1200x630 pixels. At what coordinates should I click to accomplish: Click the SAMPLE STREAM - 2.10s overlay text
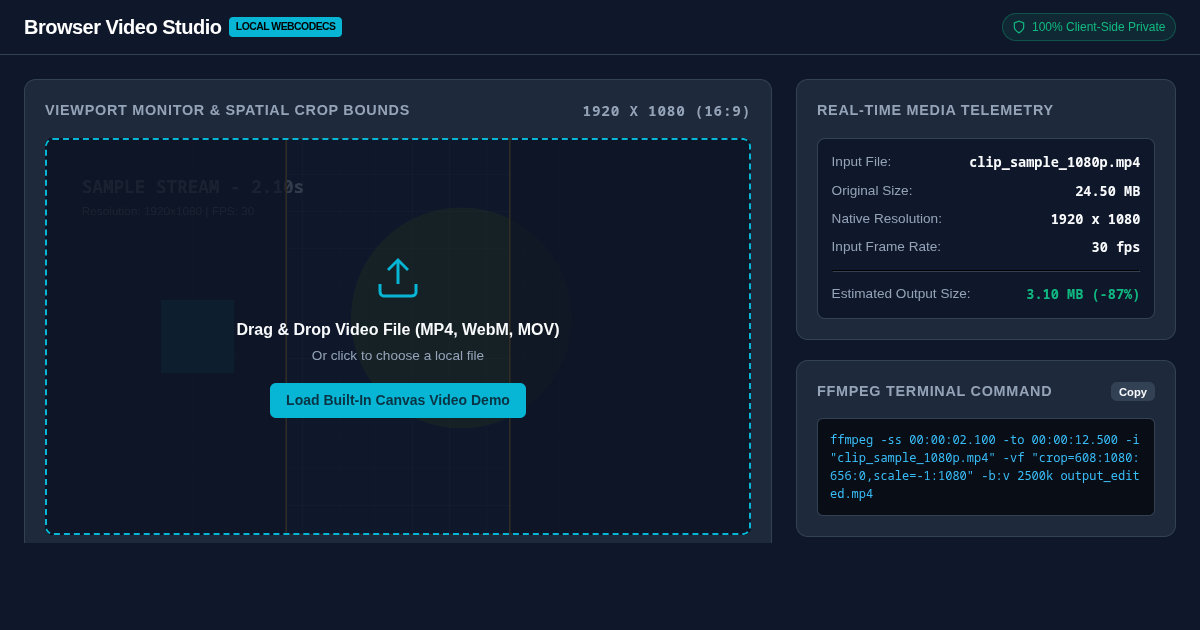pos(193,187)
